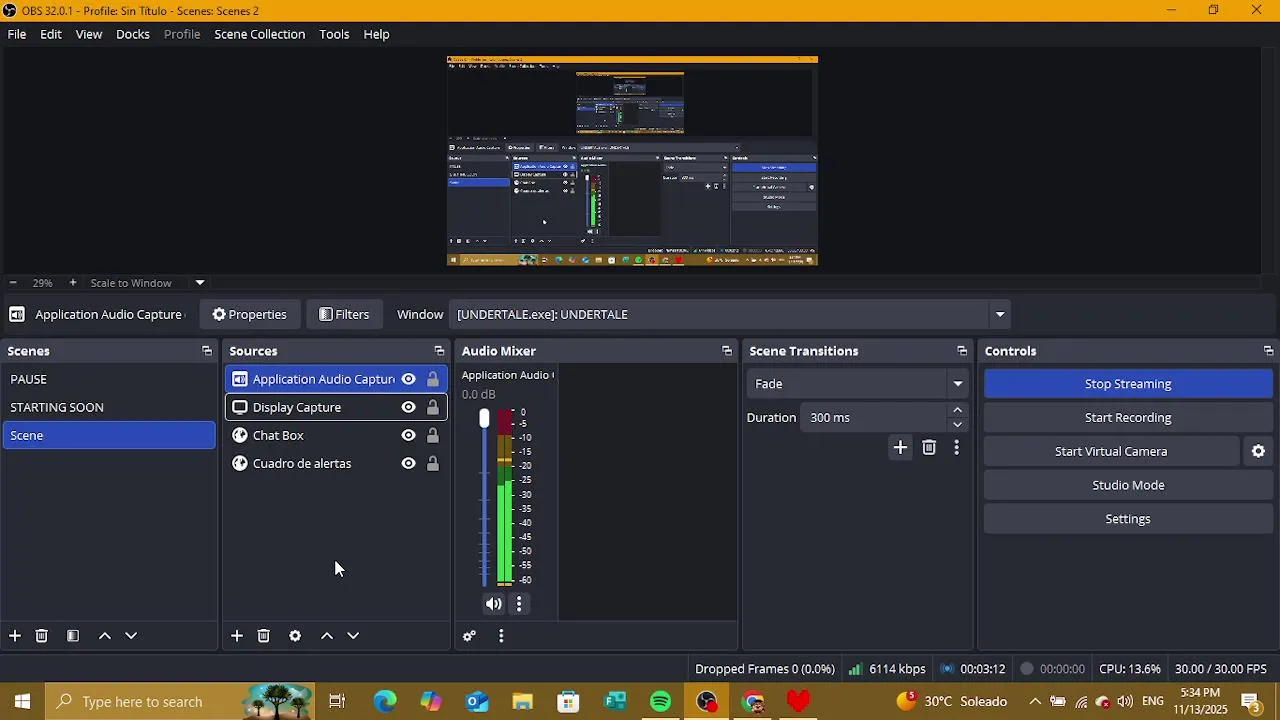This screenshot has height=720, width=1280.
Task: Open source Filters button in toolbar
Action: [x=344, y=315]
